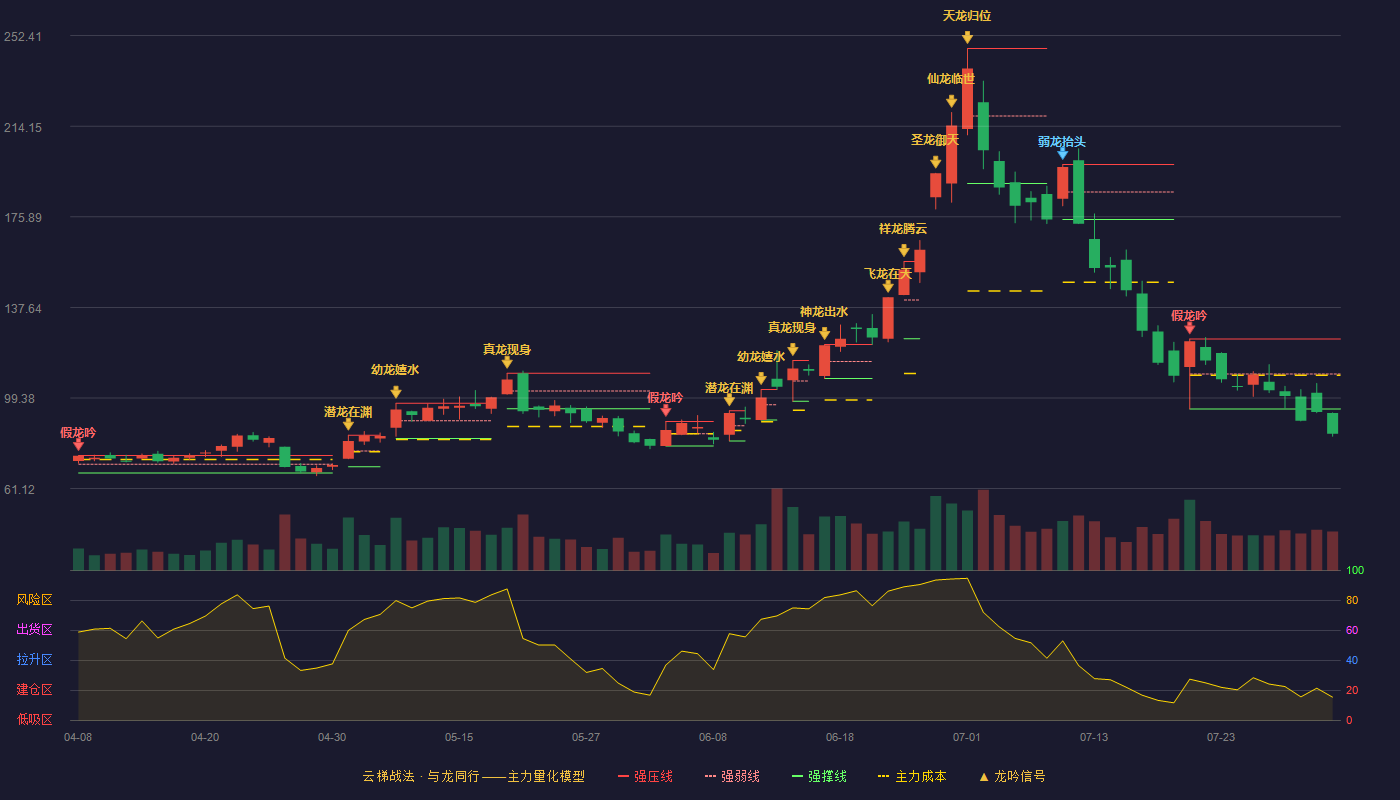
Task: Click the 建仓区 zone label
Action: (x=34, y=690)
